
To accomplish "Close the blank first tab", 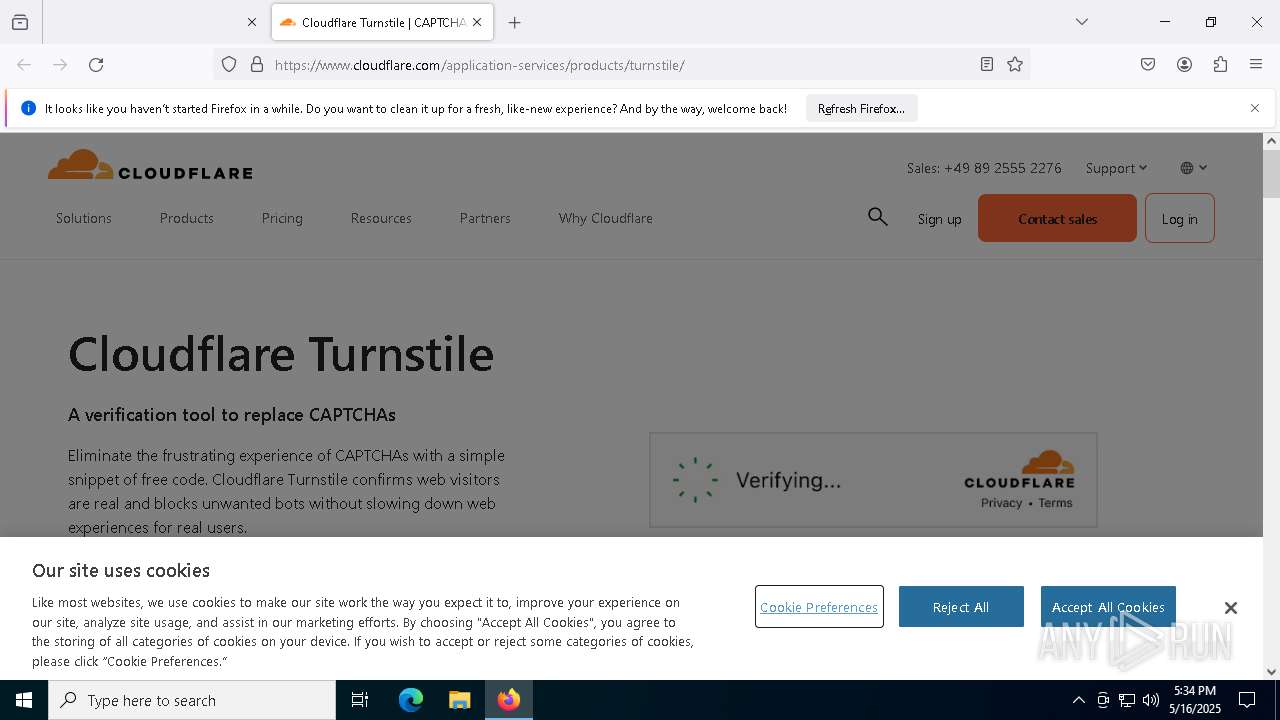I will pyautogui.click(x=251, y=22).
